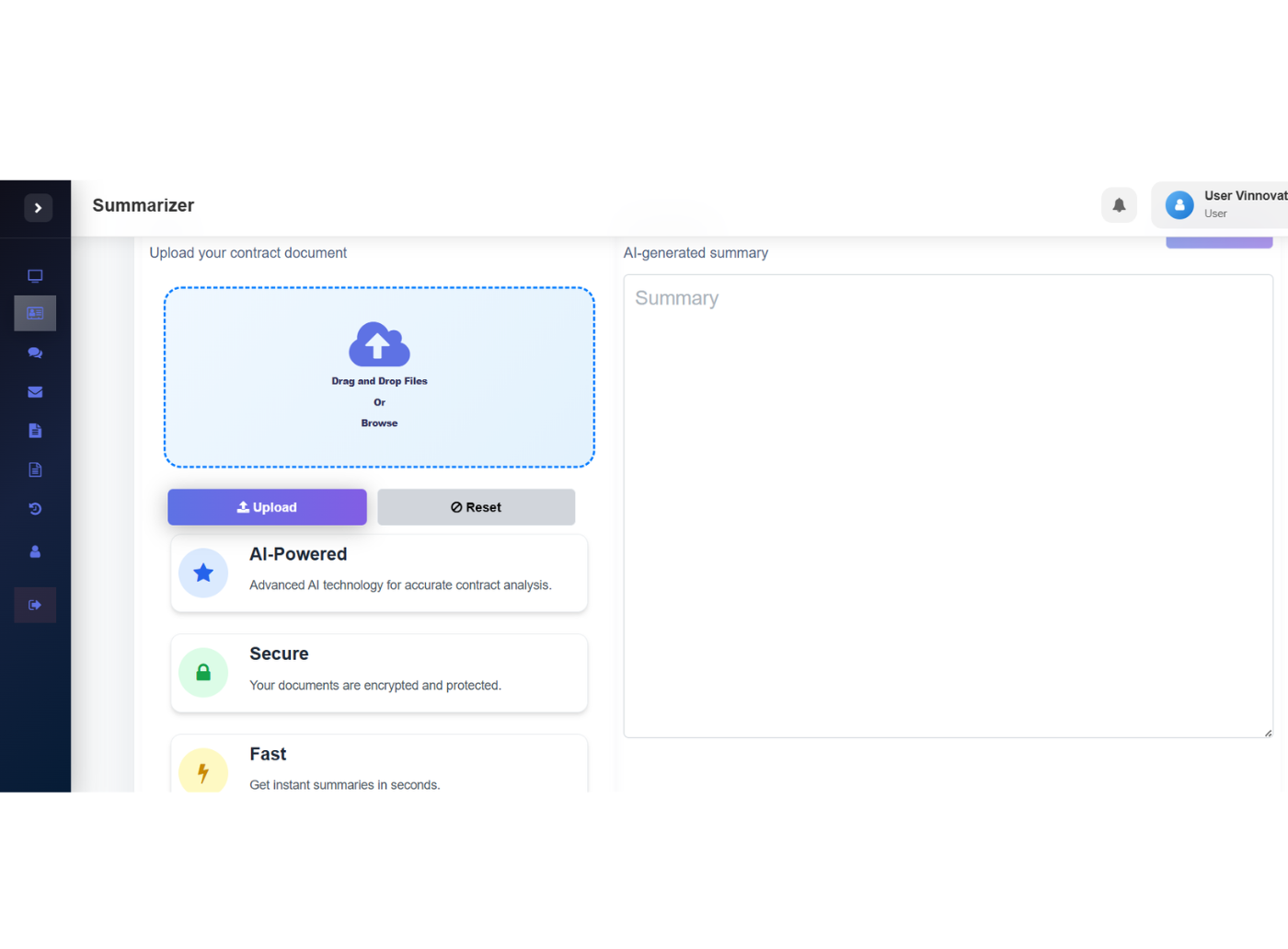1288x949 pixels.
Task: Open the email envelope icon in sidebar
Action: (34, 391)
